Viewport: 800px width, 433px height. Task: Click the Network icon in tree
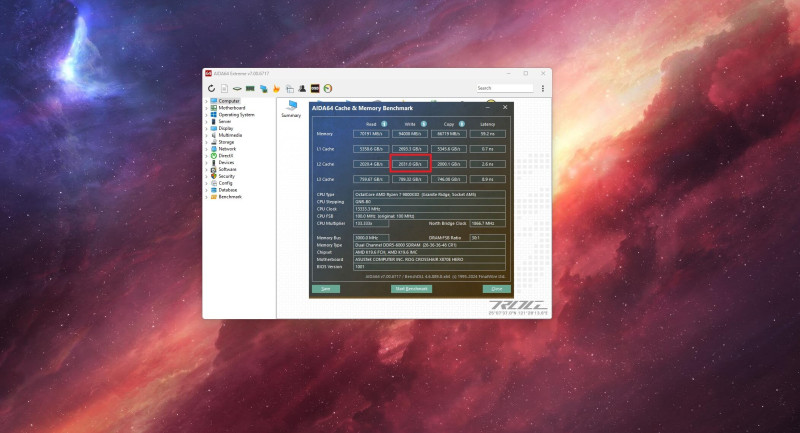click(x=214, y=148)
